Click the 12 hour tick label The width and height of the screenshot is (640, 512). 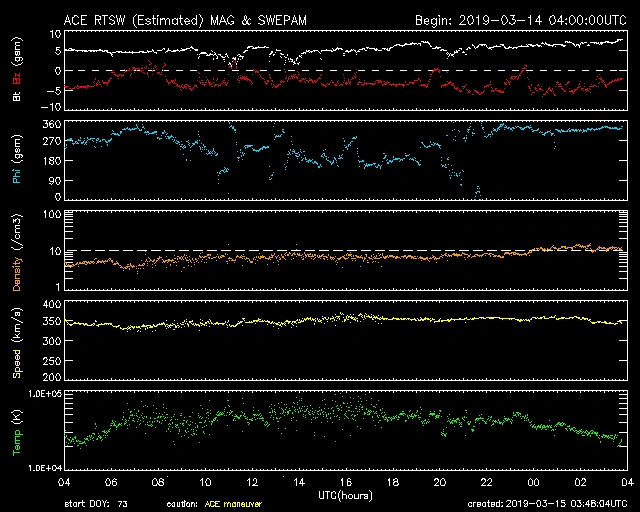253,483
